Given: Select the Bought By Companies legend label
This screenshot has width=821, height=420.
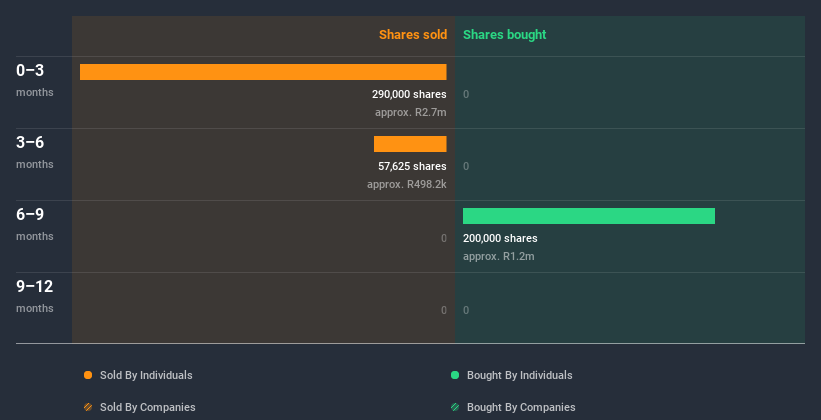Looking at the screenshot, I should [x=521, y=407].
